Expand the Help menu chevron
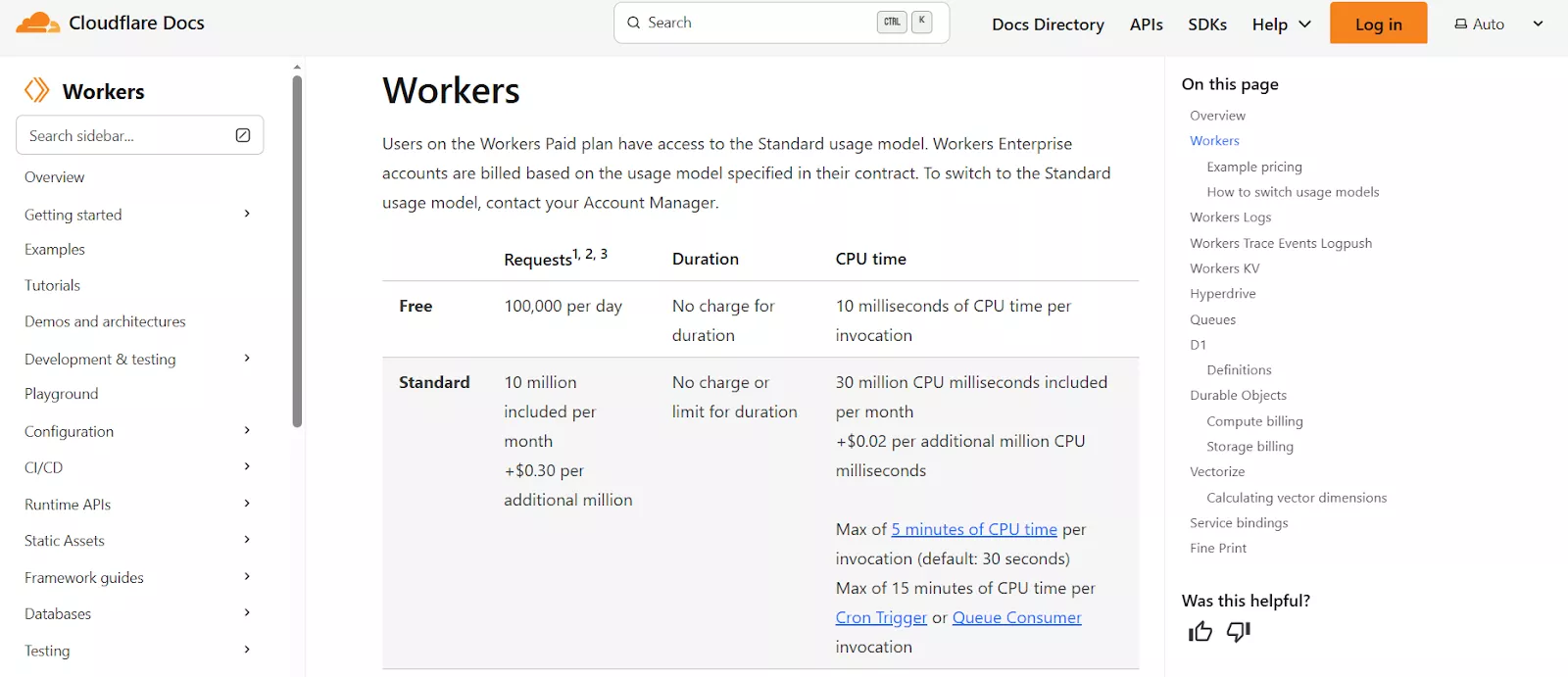 point(1304,24)
